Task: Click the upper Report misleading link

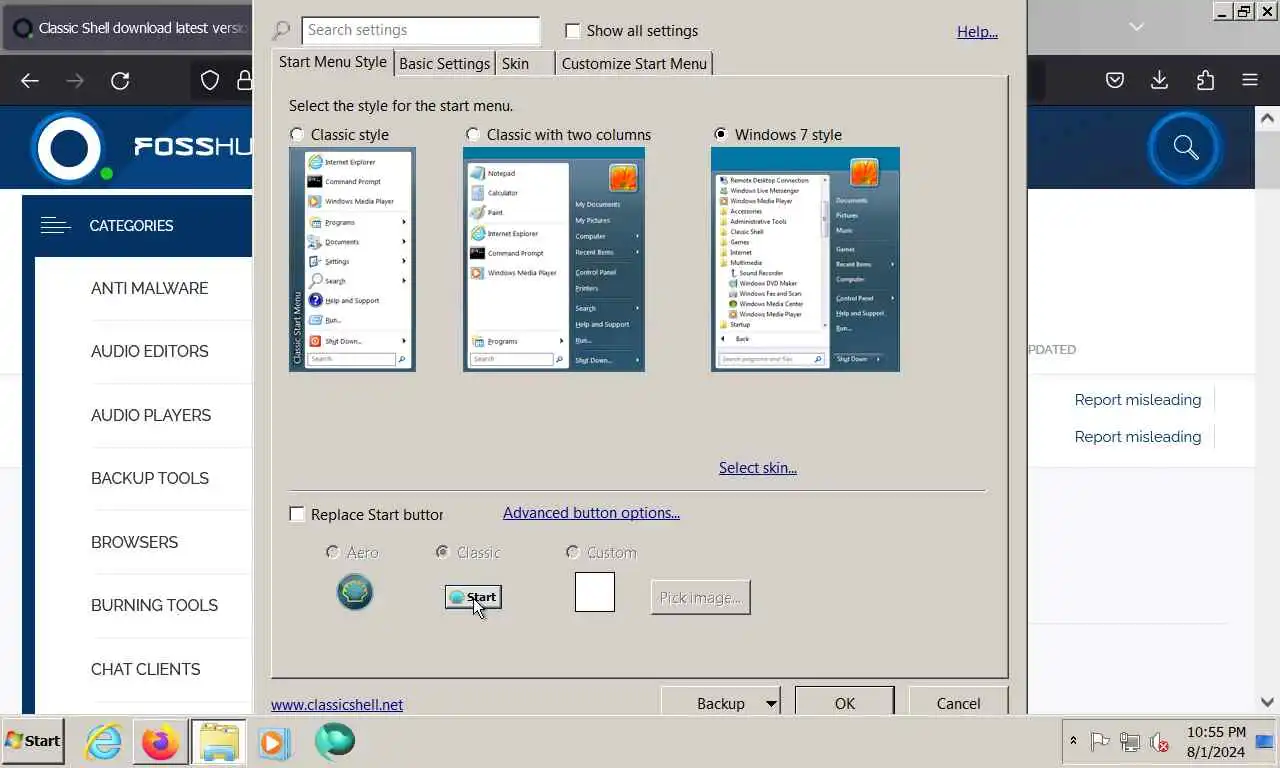Action: pos(1138,400)
